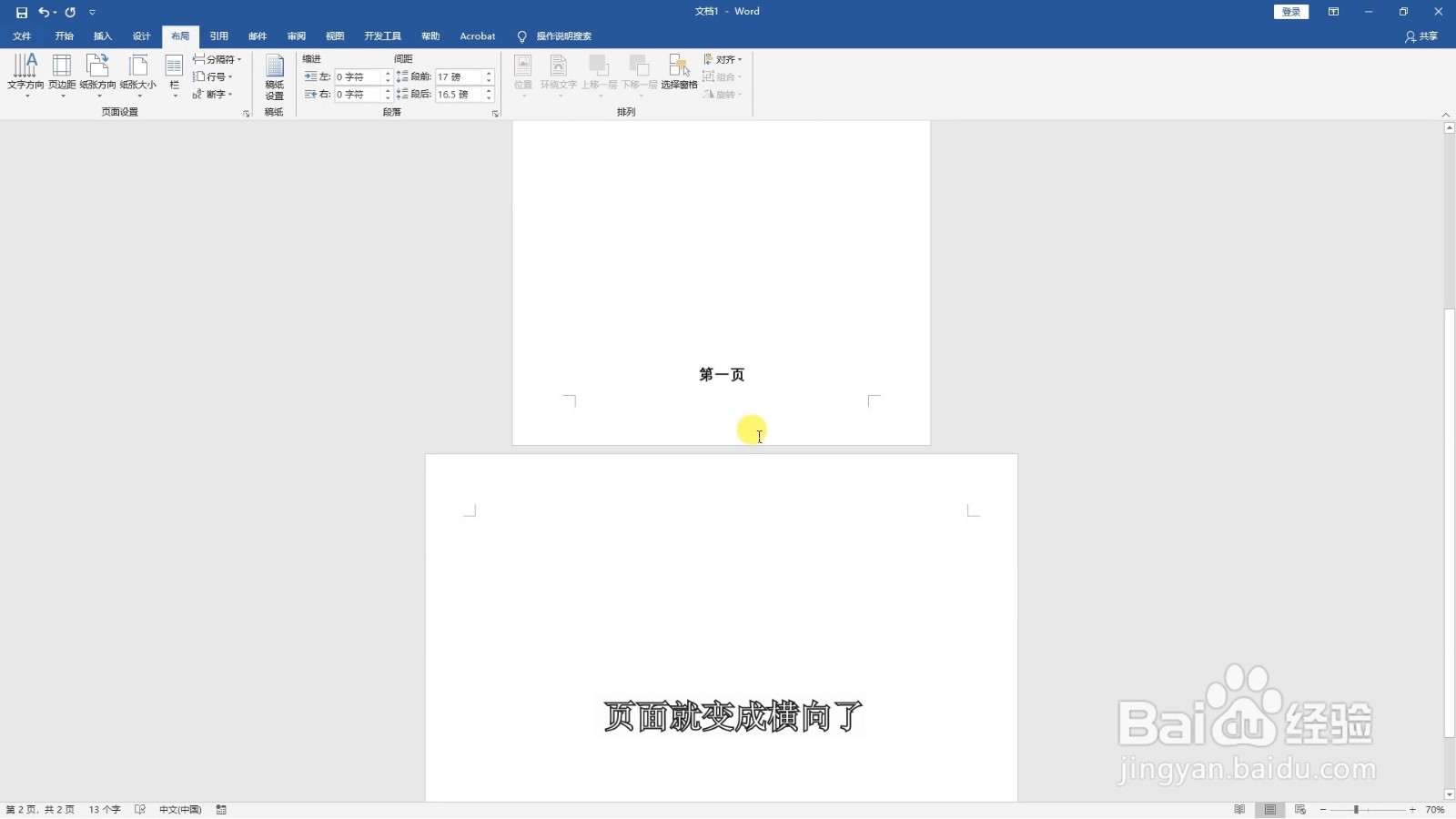
Task: Save the document with the floppy disk icon
Action: [x=22, y=12]
